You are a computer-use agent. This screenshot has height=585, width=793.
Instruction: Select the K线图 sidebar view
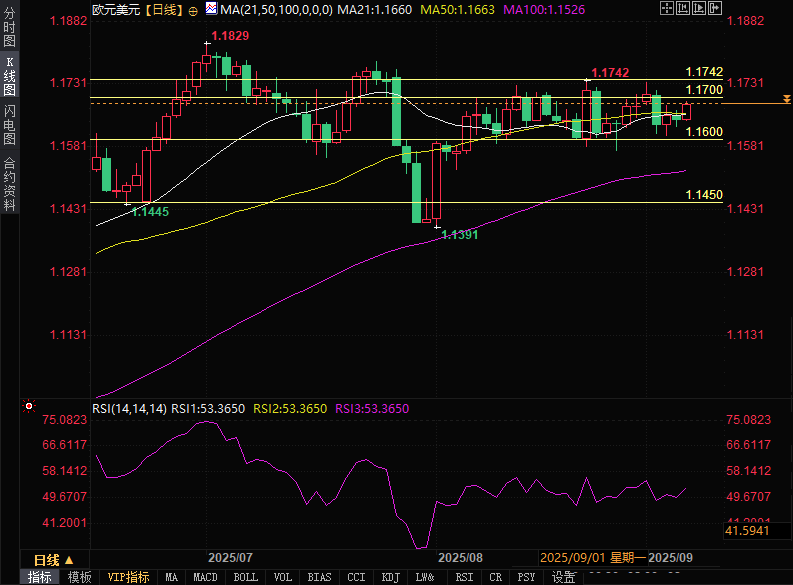click(10, 76)
